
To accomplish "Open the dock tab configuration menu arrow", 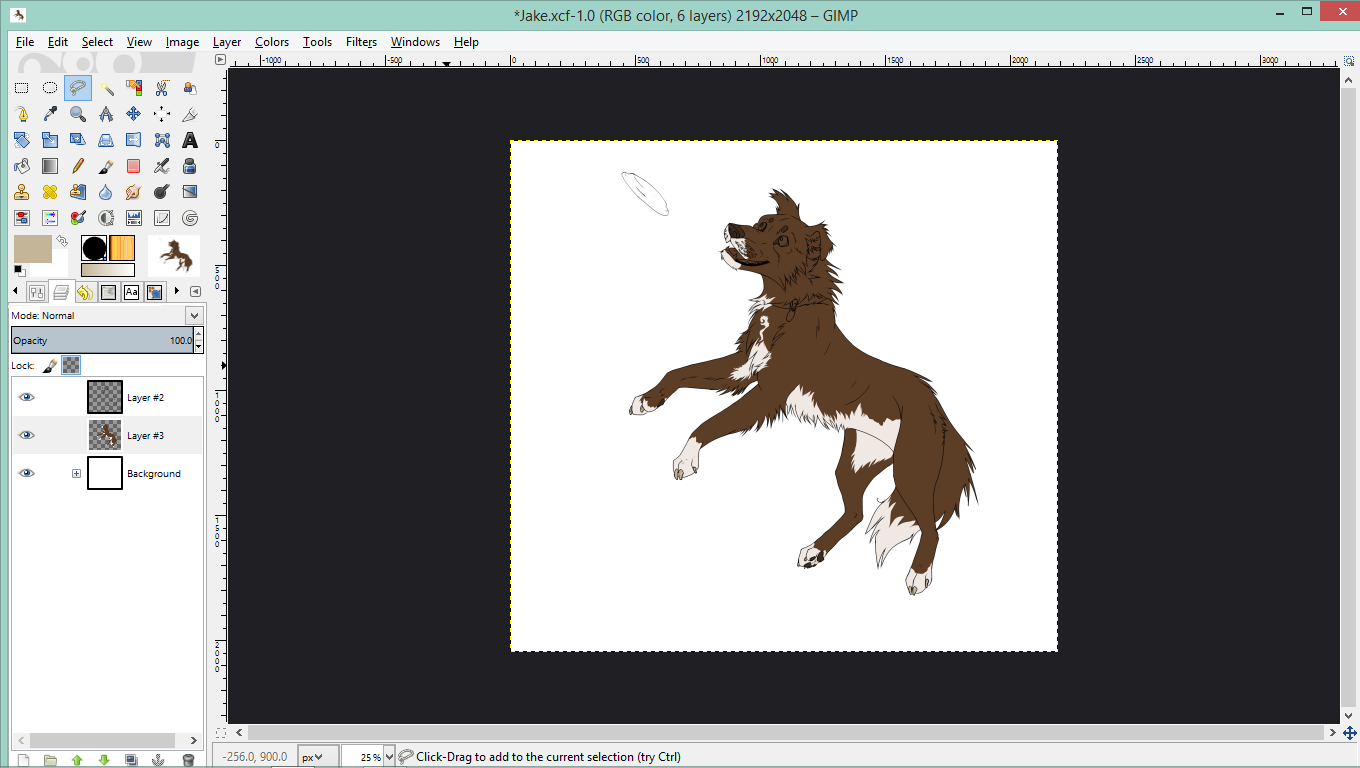I will click(x=195, y=291).
